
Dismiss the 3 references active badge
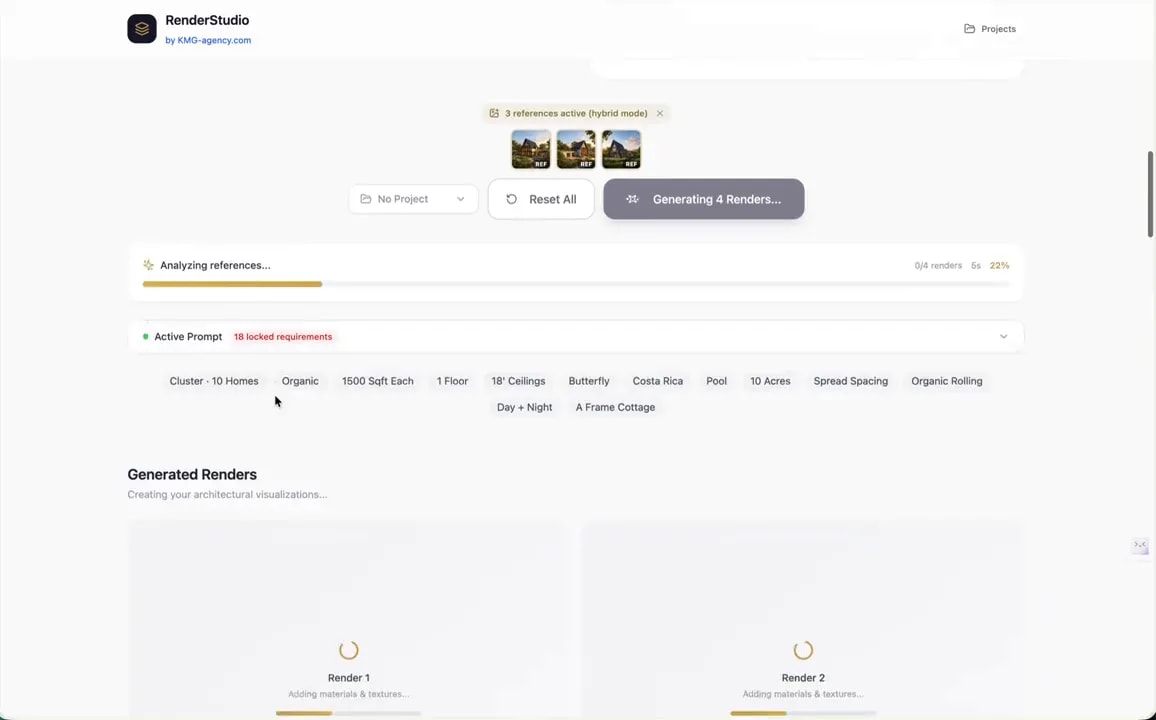click(660, 113)
